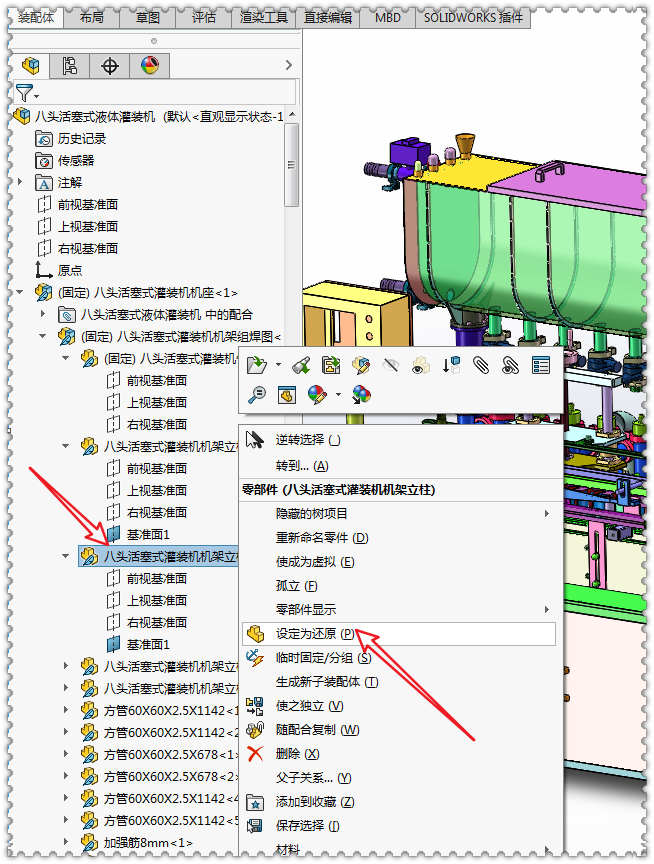Select 删除 (X) in the context menu
This screenshot has width=654, height=864.
[297, 754]
